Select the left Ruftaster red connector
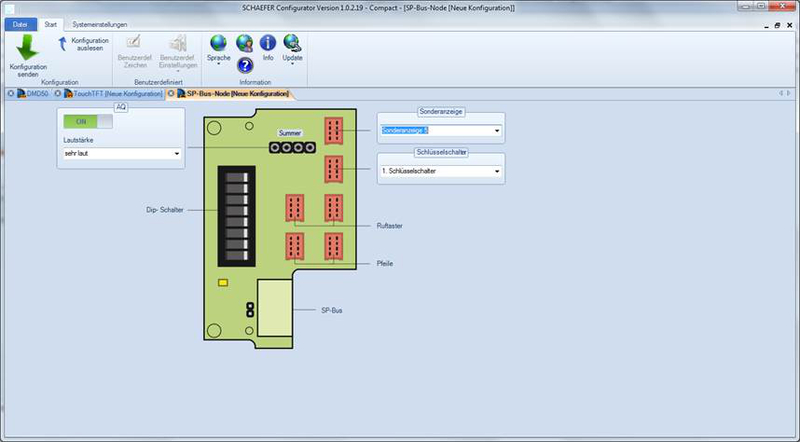Screen dimensions: 800x442 click(x=294, y=208)
